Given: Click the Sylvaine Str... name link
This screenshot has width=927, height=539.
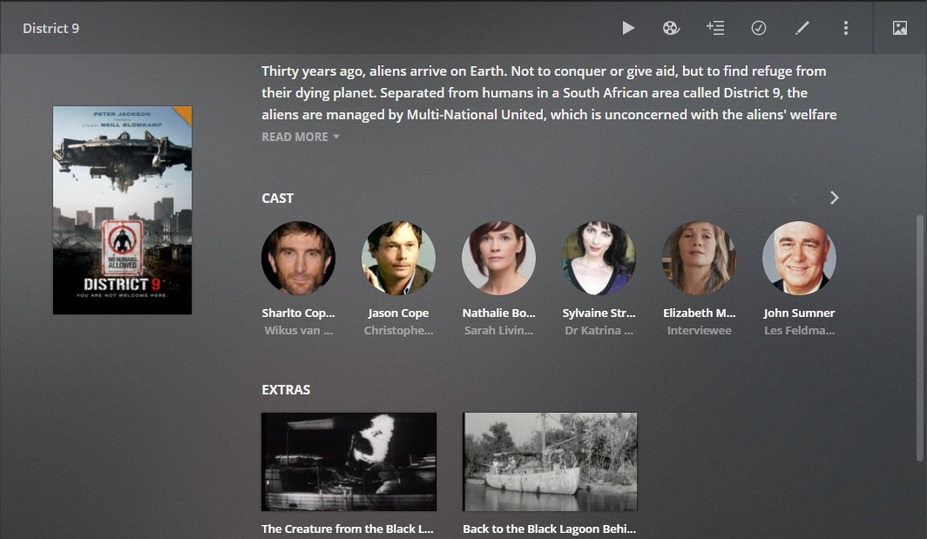Looking at the screenshot, I should pyautogui.click(x=599, y=313).
